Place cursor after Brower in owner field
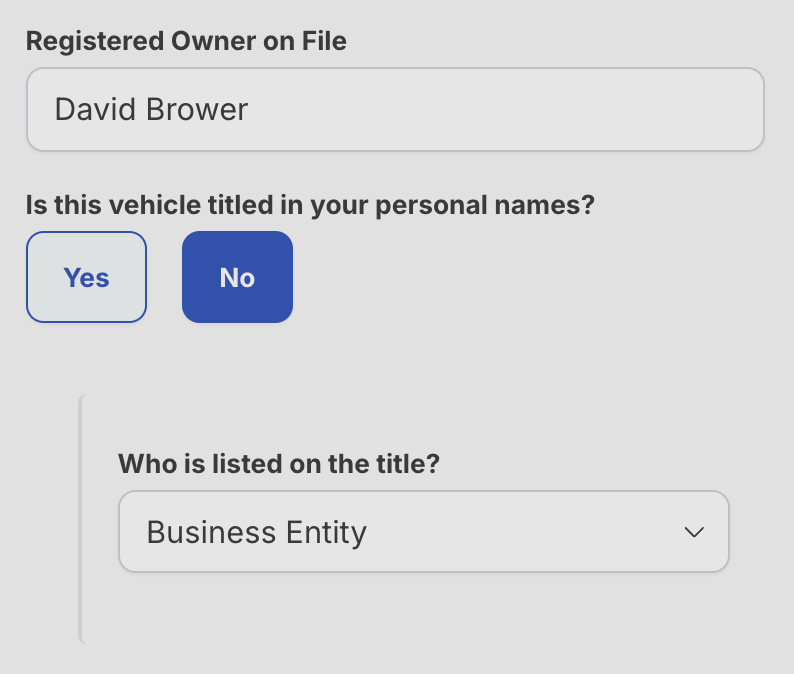The image size is (794, 674). coord(250,109)
